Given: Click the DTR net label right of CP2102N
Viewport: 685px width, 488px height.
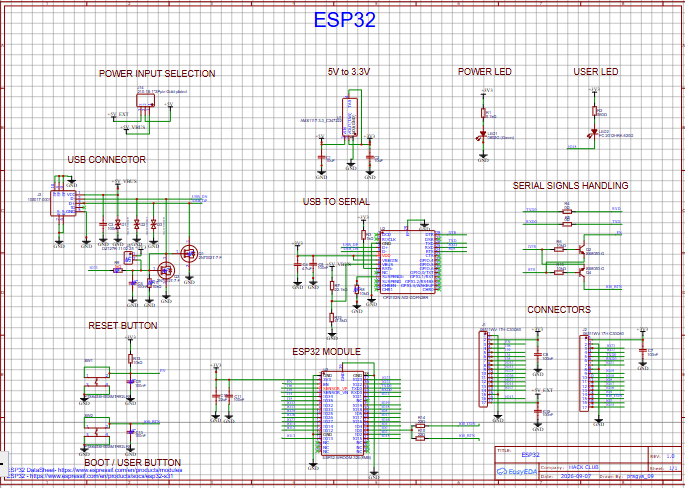Looking at the screenshot, I should pyautogui.click(x=452, y=233).
